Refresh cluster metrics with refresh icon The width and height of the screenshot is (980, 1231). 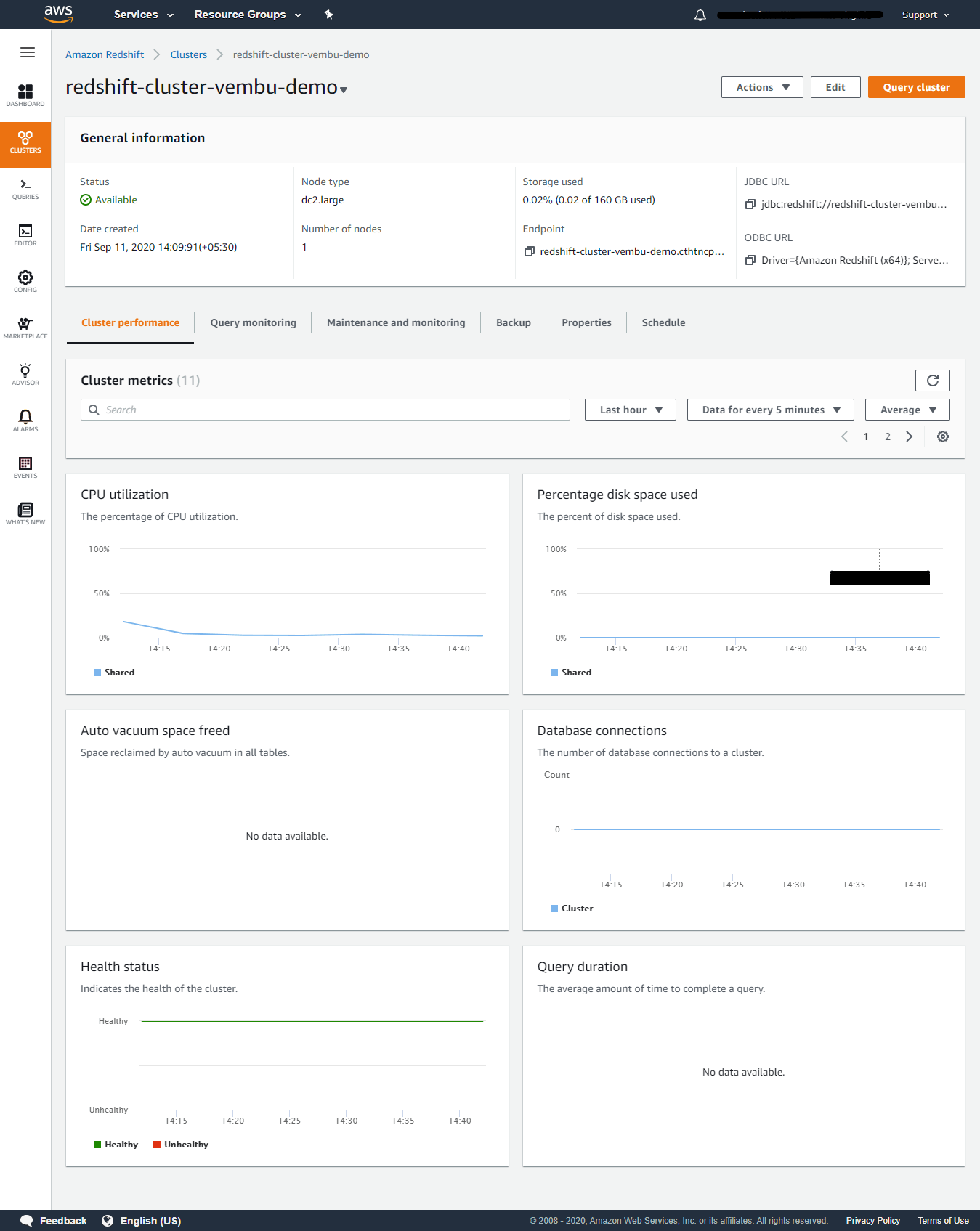click(x=933, y=381)
